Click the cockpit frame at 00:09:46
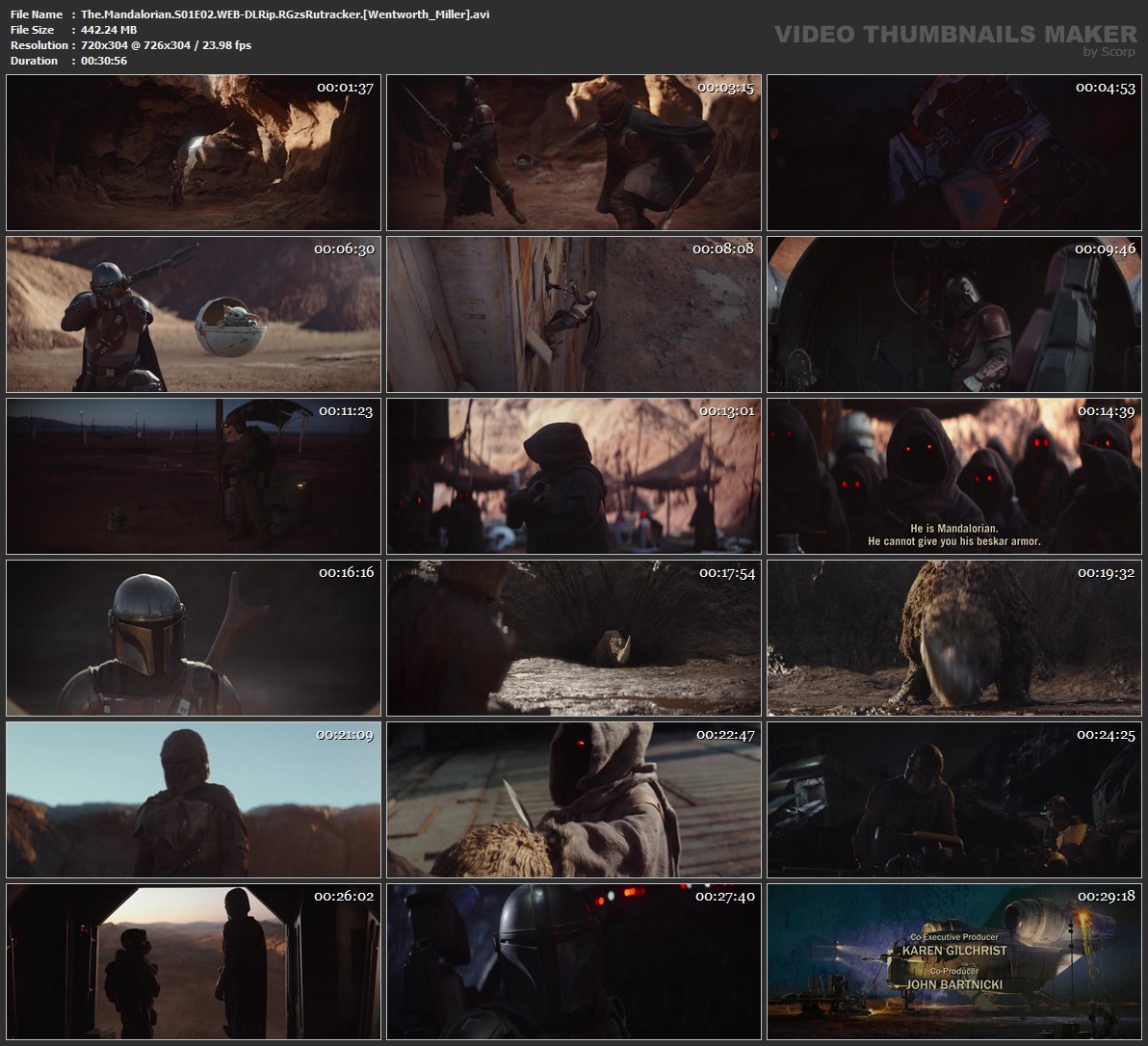 (x=954, y=314)
